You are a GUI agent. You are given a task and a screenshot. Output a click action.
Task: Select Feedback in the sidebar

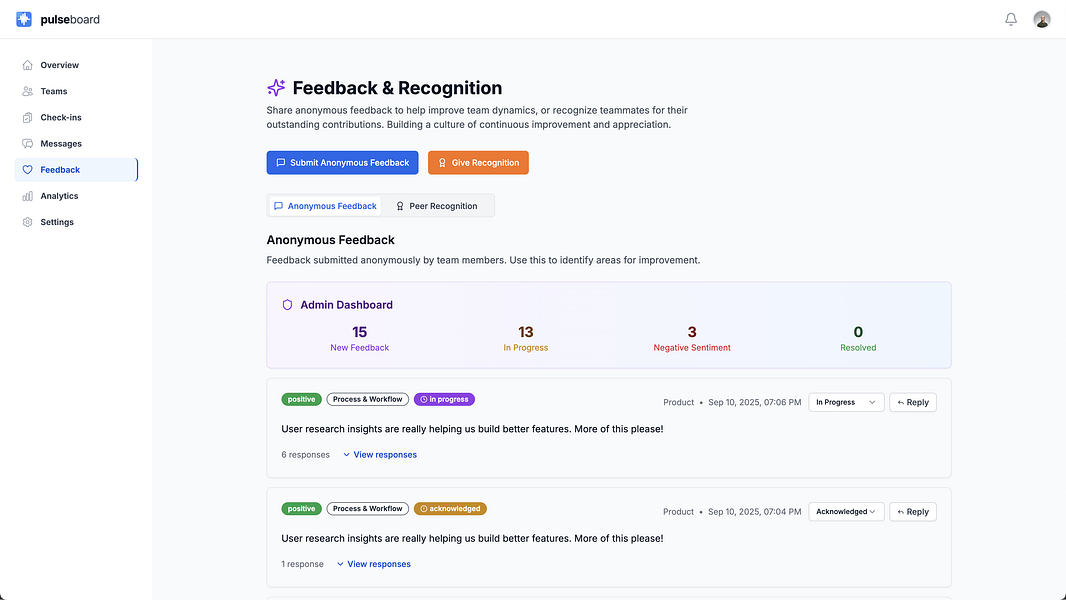point(60,170)
